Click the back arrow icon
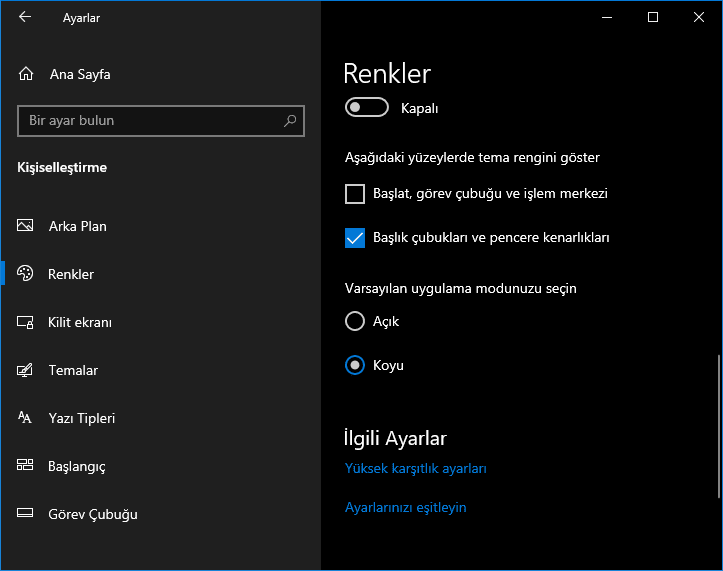The image size is (723, 571). click(25, 17)
